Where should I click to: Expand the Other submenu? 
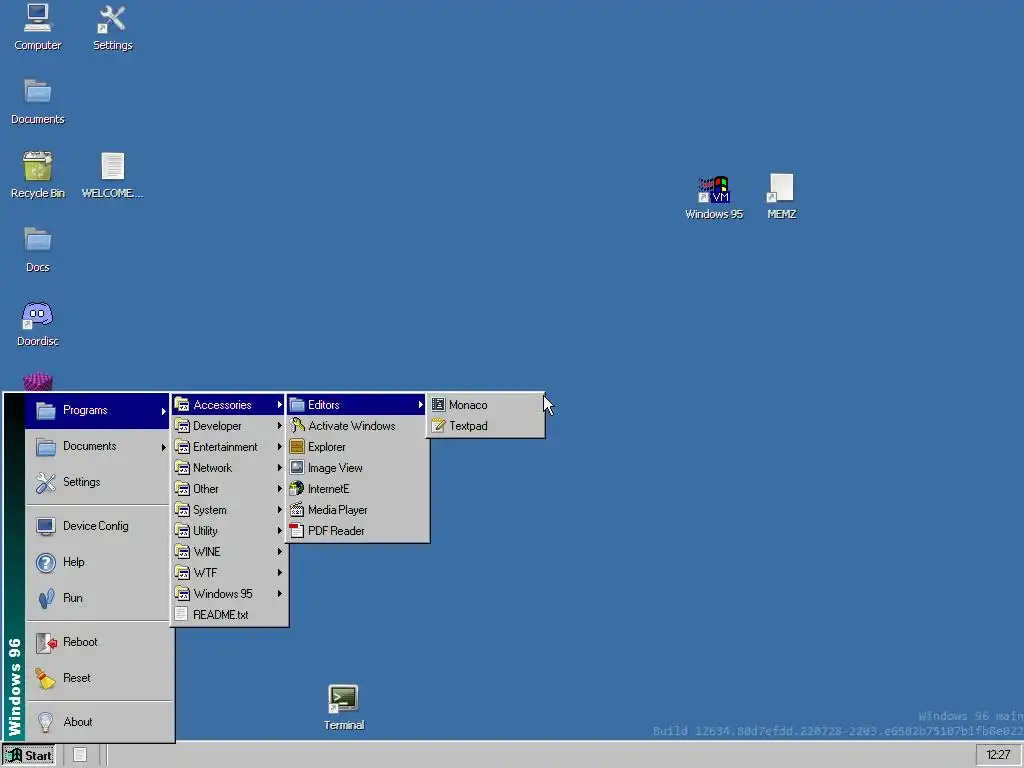click(x=229, y=488)
